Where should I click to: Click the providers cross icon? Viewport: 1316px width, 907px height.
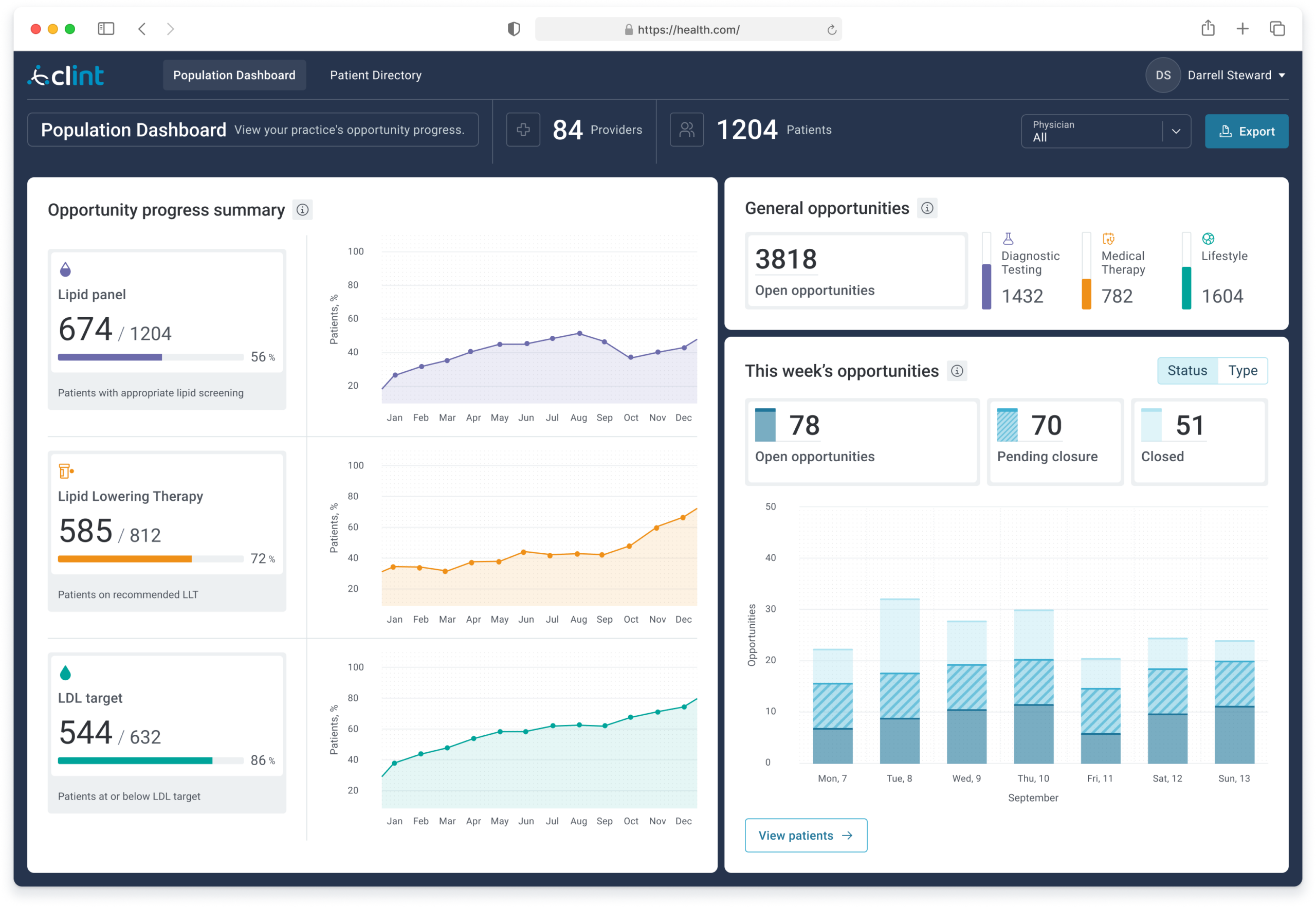(522, 130)
